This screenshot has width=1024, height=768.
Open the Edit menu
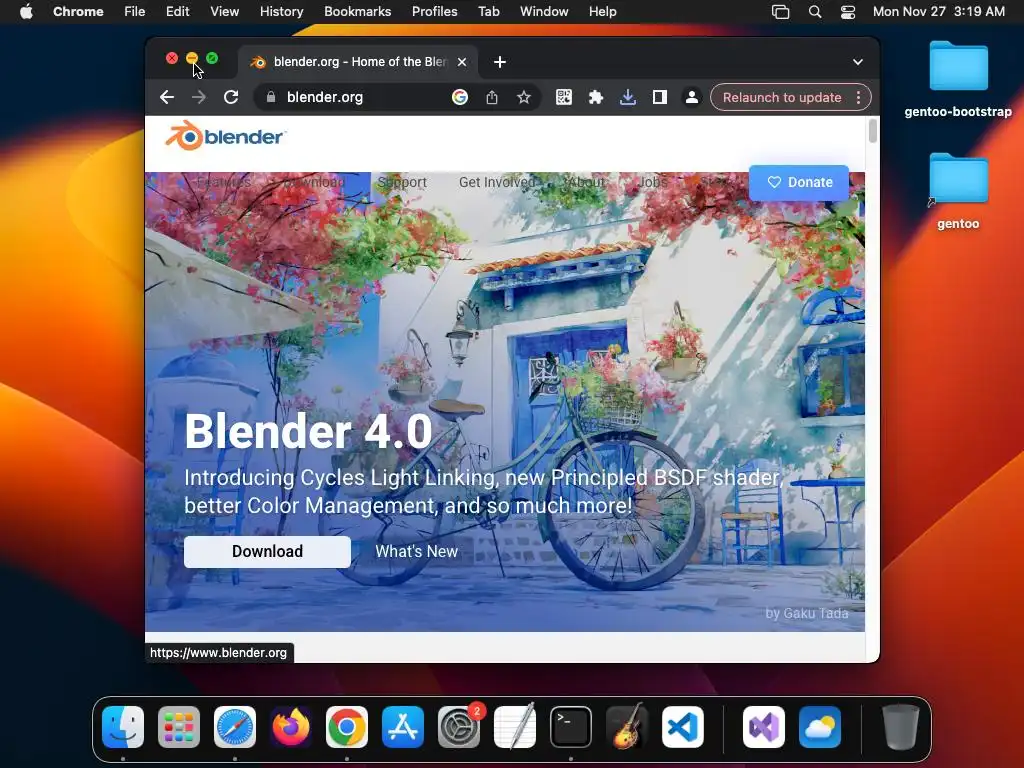178,12
